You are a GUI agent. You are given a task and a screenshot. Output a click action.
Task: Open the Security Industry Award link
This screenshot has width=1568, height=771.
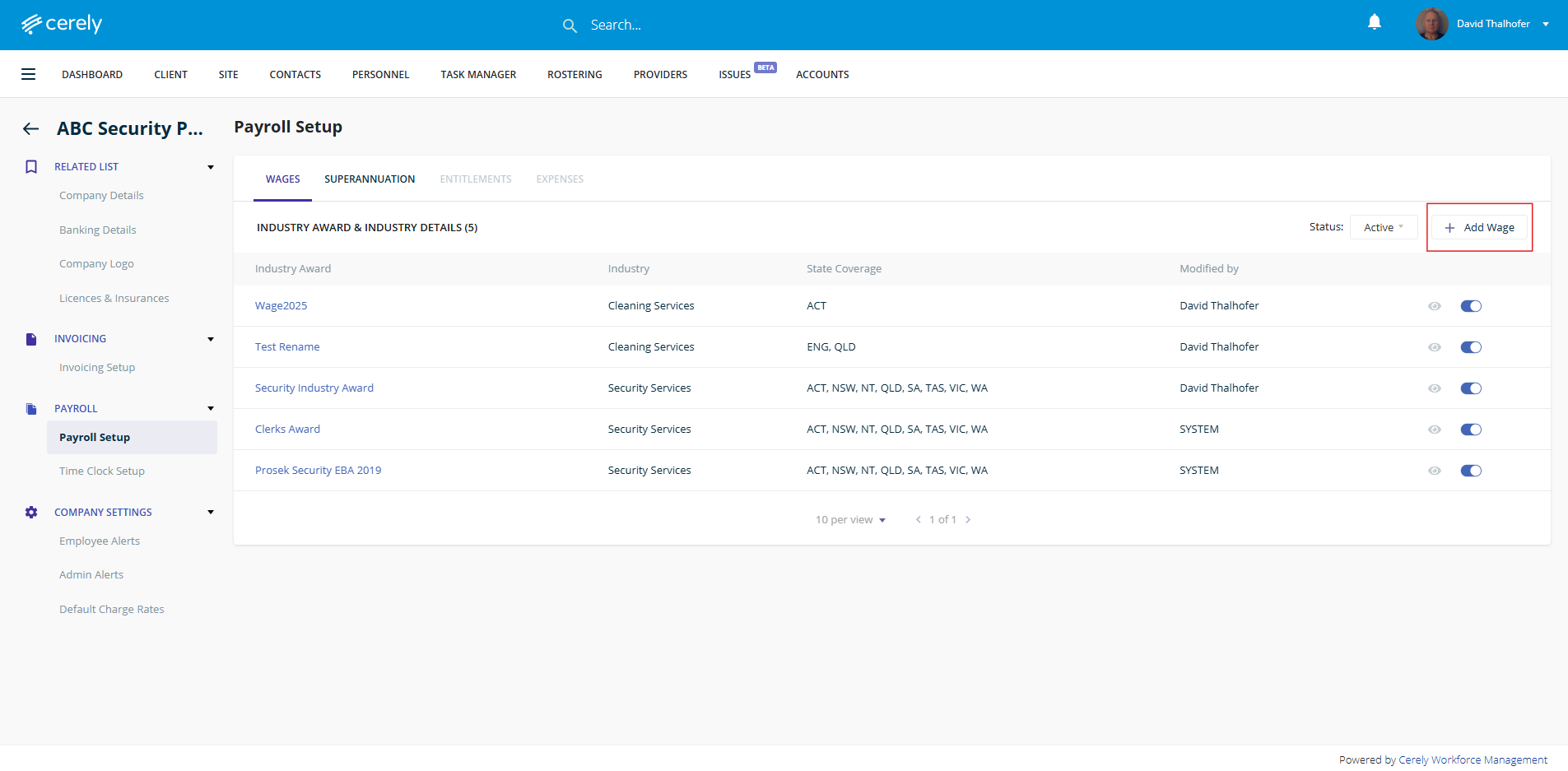click(x=314, y=388)
